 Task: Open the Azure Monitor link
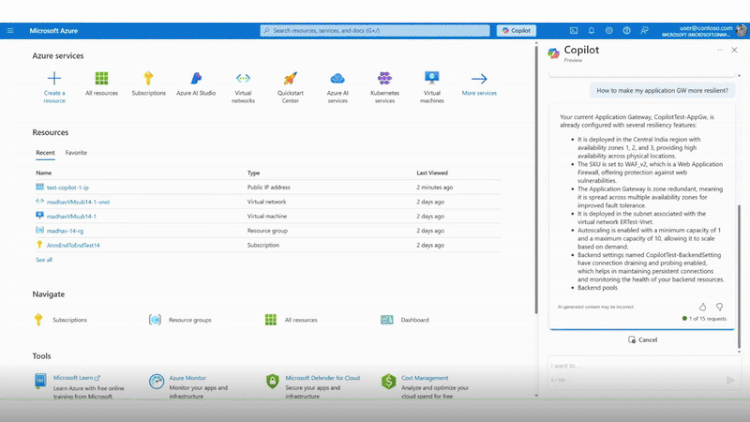click(188, 378)
